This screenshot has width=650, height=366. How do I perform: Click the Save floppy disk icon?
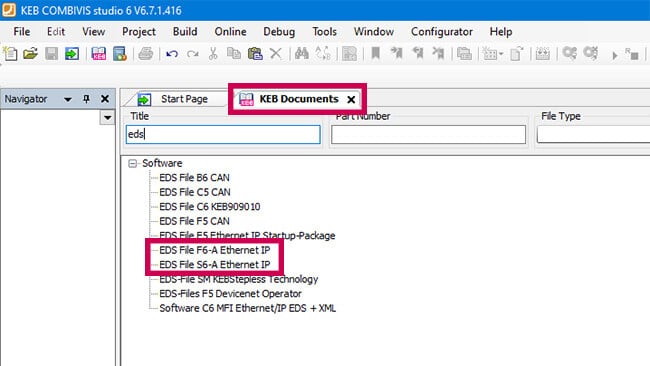[51, 54]
